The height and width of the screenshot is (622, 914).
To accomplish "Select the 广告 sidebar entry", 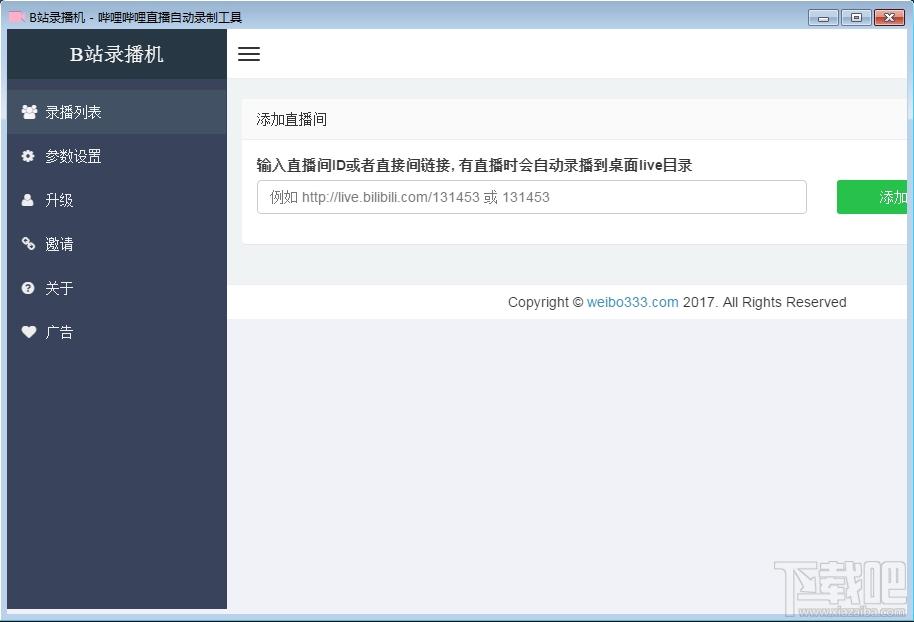I will point(117,332).
